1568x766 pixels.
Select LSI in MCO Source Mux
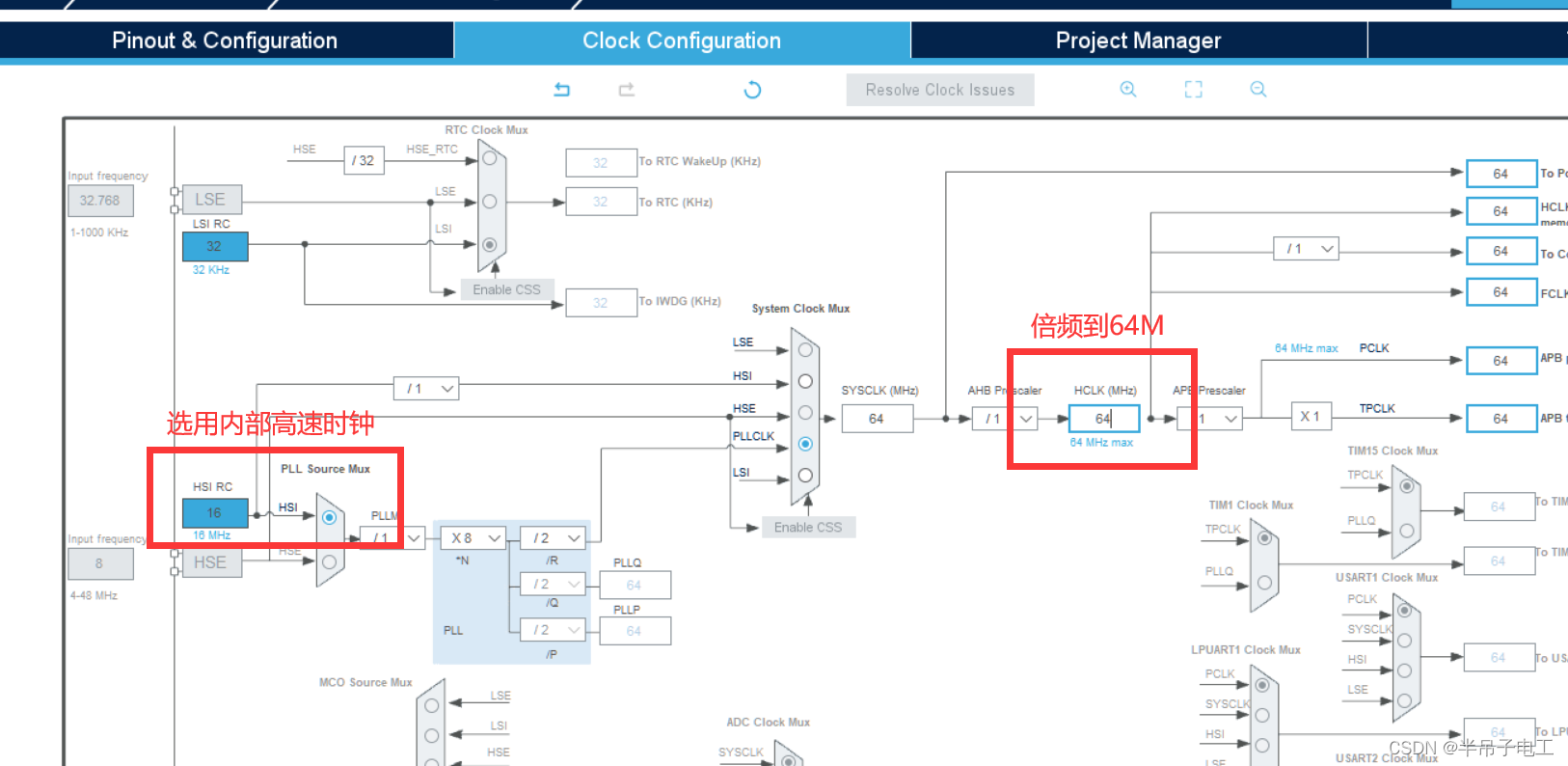click(x=431, y=734)
